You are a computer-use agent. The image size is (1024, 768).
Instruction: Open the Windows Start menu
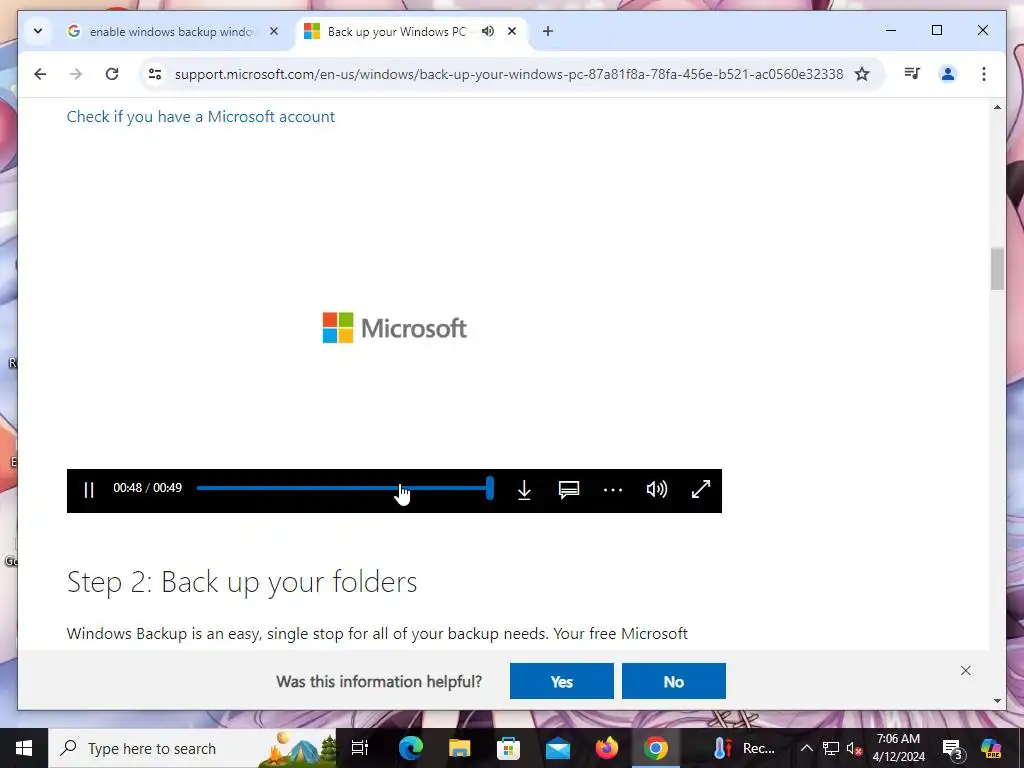tap(24, 748)
